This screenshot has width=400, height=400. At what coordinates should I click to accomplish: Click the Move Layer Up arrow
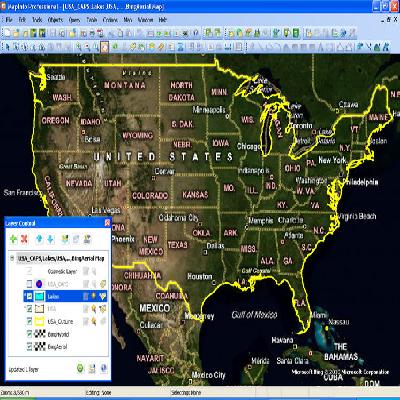click(x=39, y=239)
